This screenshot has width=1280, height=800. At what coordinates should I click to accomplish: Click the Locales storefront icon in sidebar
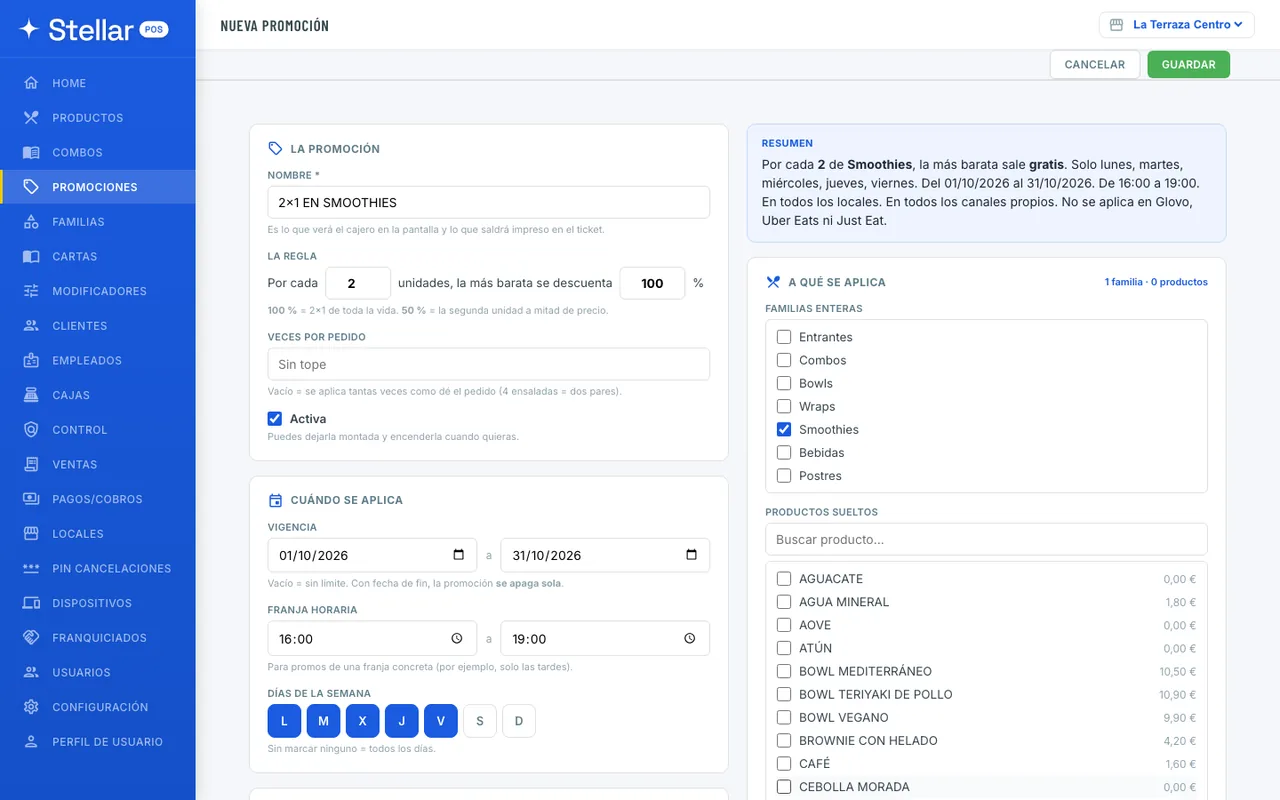point(31,534)
